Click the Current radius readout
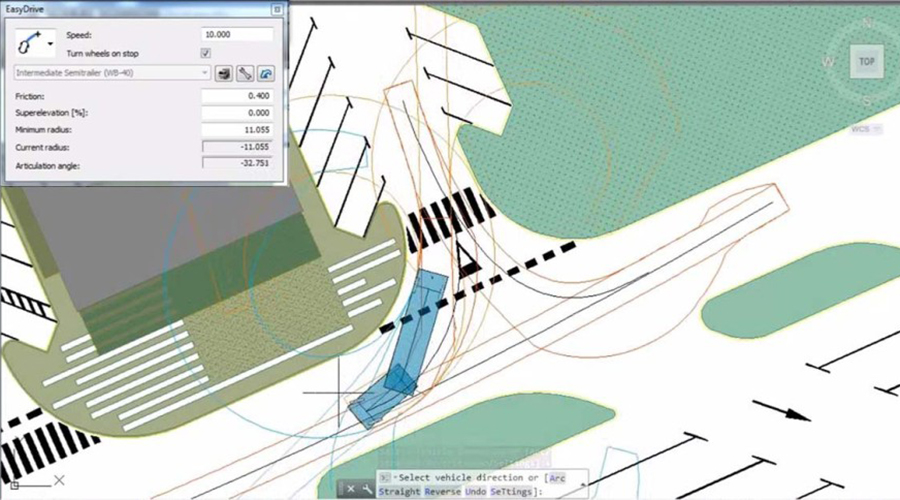The width and height of the screenshot is (900, 500). point(237,147)
